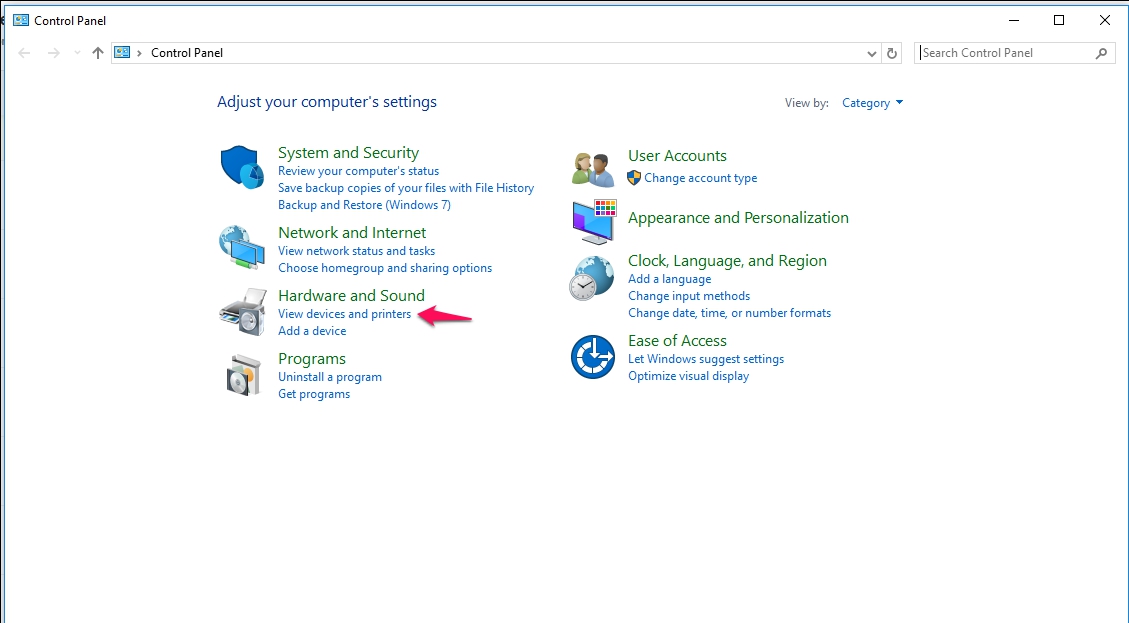Open the View by Category dropdown

pyautogui.click(x=873, y=103)
